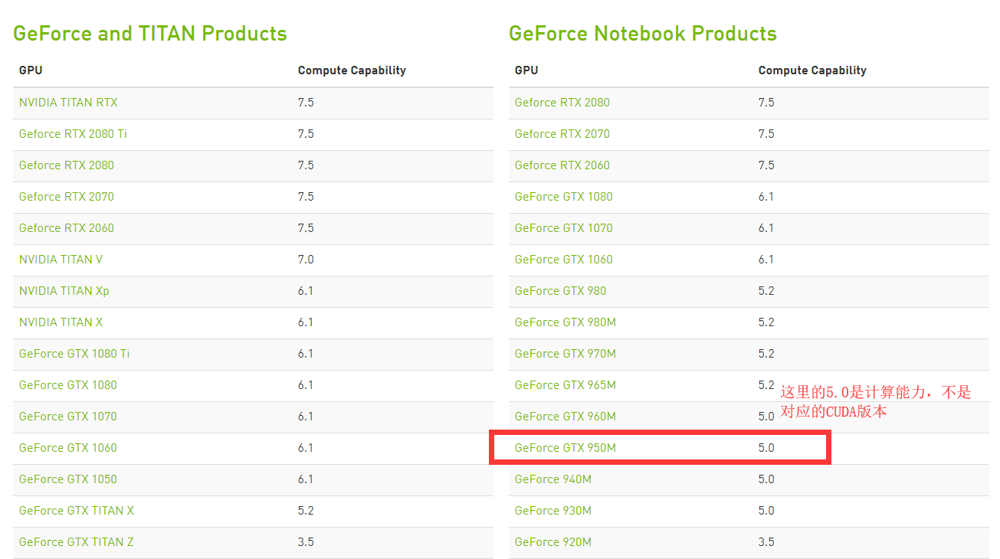
Task: Open the GeForce GTX 1050 link
Action: pyautogui.click(x=68, y=479)
